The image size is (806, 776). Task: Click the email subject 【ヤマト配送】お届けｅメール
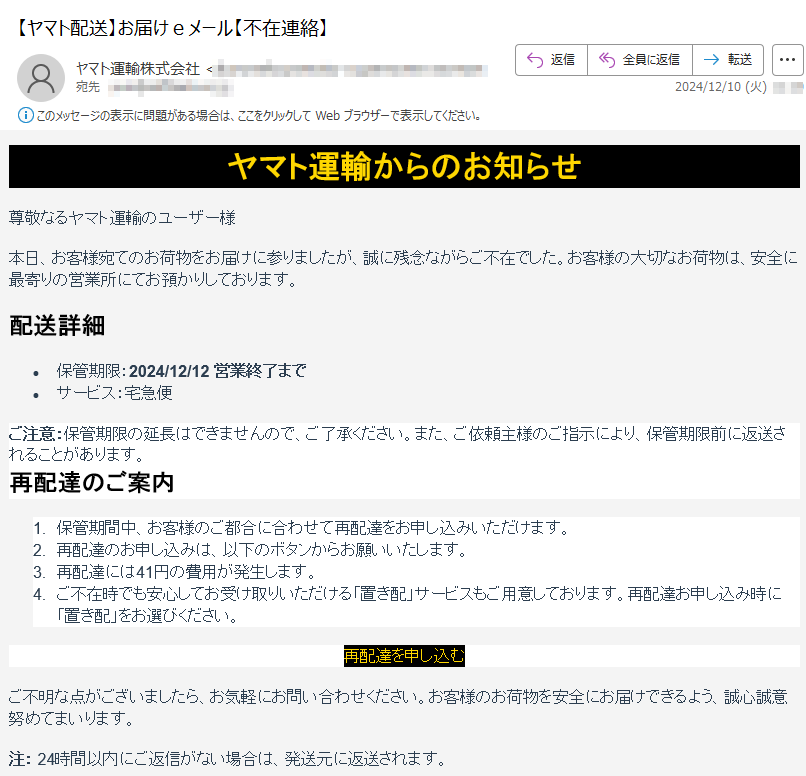pyautogui.click(x=171, y=28)
